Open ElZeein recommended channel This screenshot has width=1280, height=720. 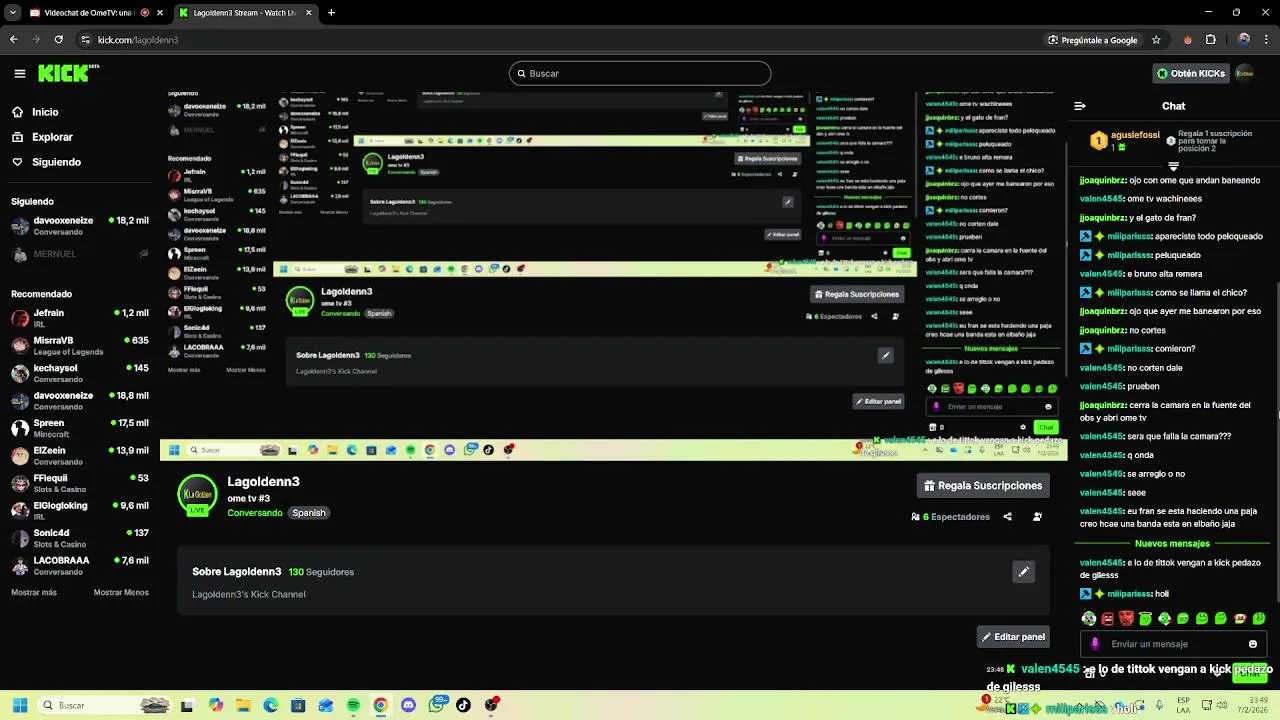pos(80,455)
